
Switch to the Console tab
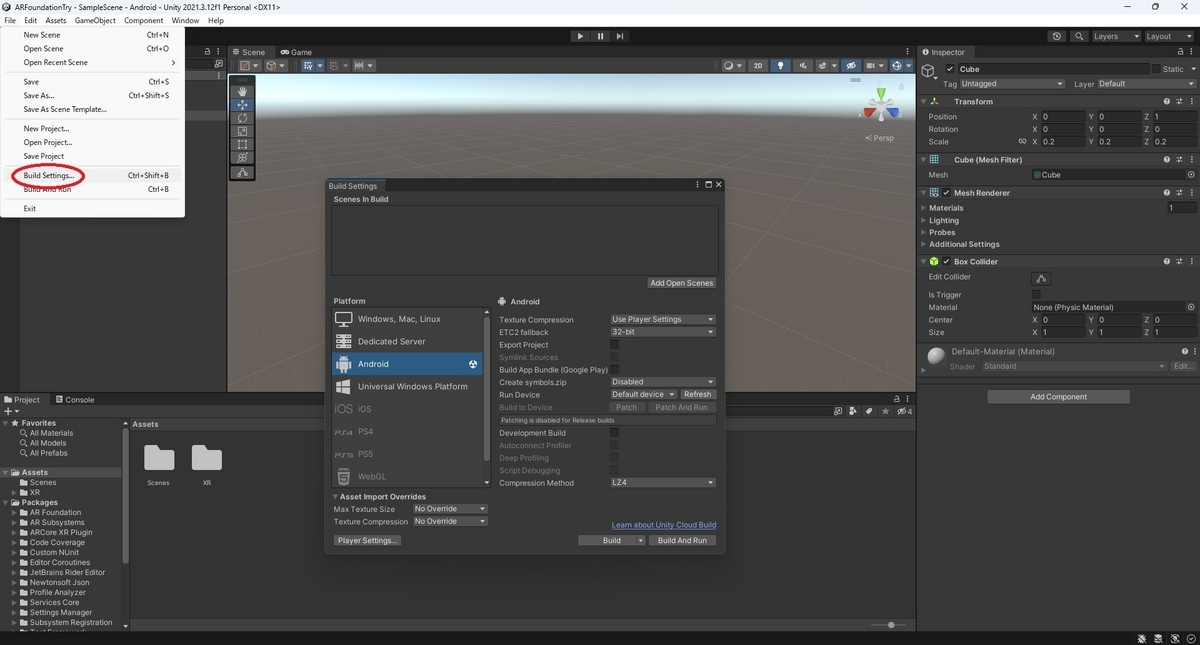75,400
